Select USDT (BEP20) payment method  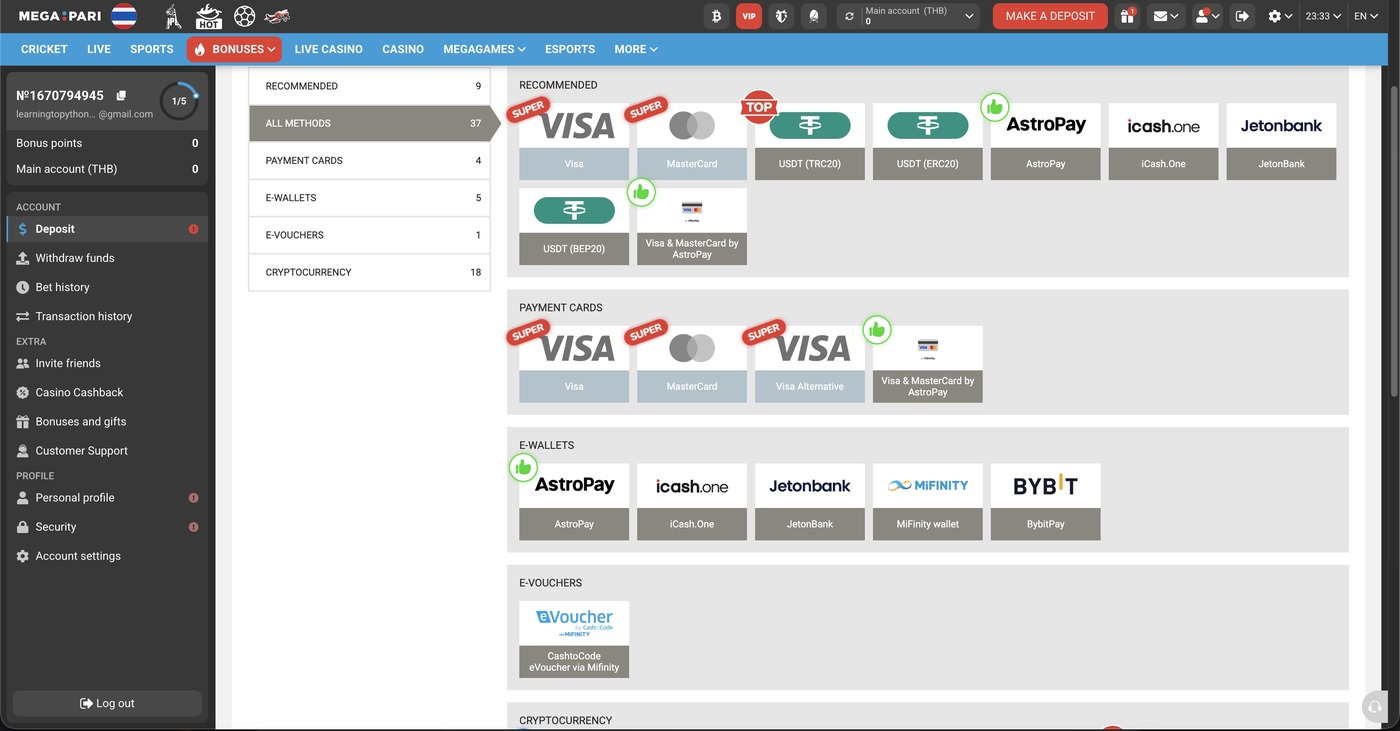[x=574, y=226]
